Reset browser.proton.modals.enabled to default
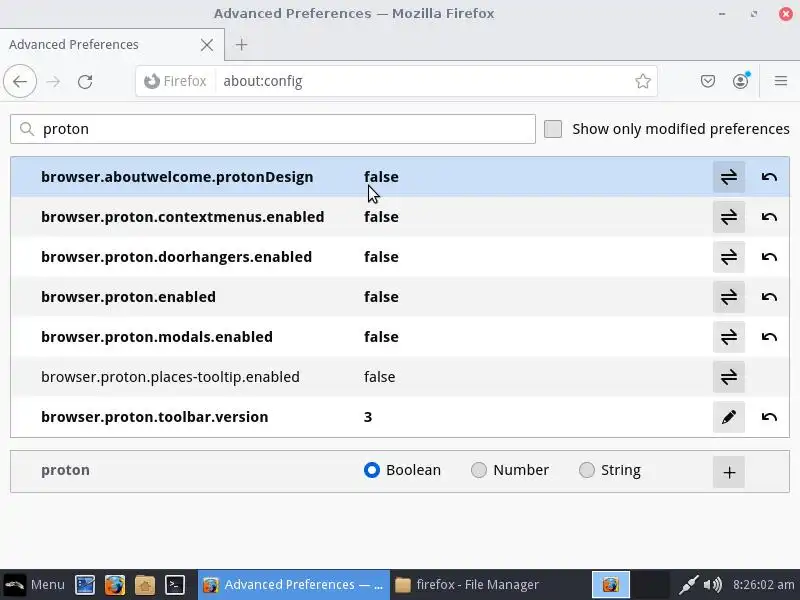The width and height of the screenshot is (800, 600). 769,337
